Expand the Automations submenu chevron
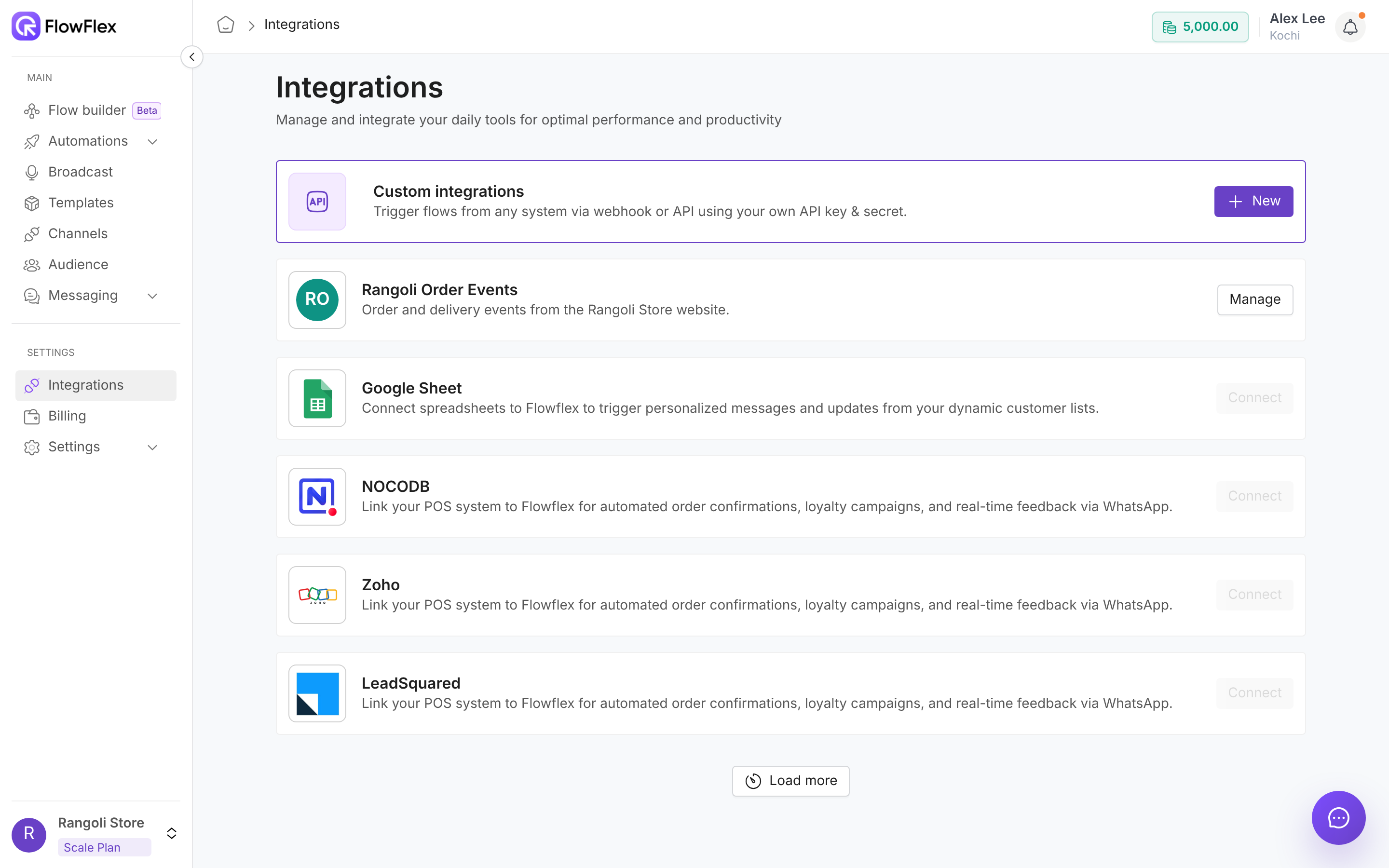The image size is (1389, 868). (152, 141)
